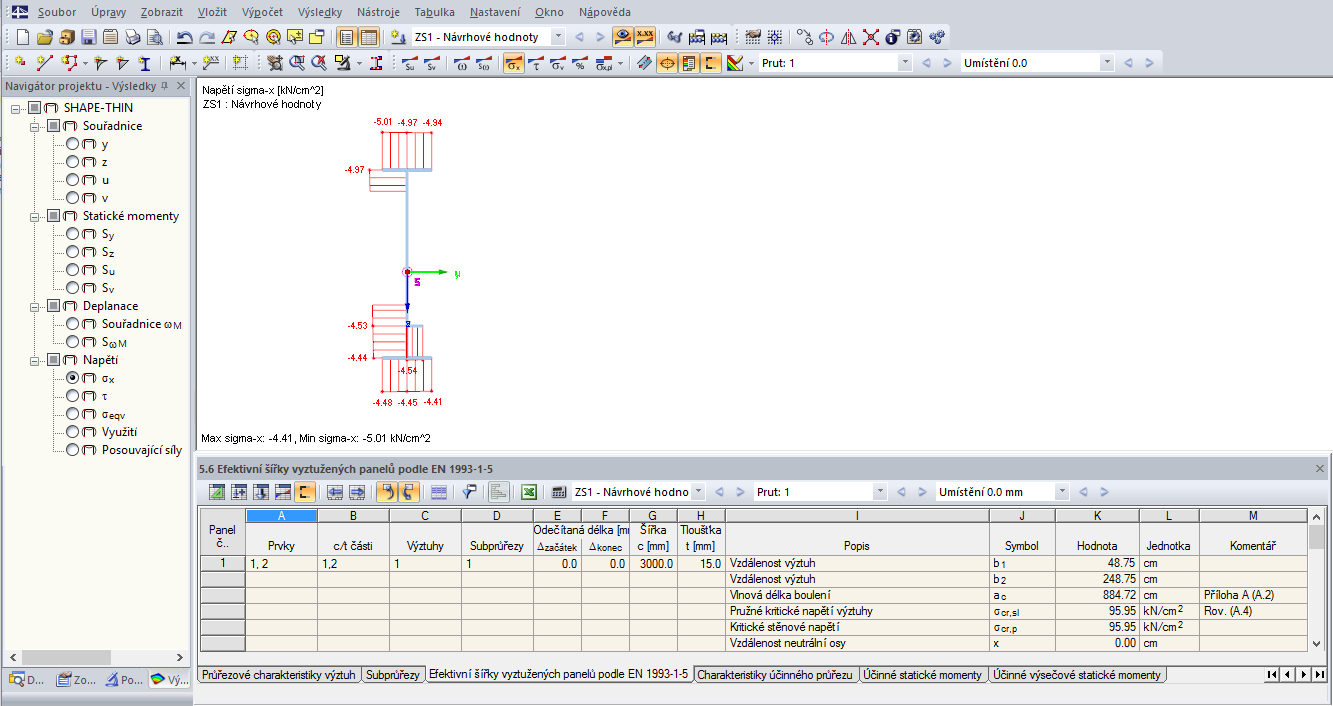1333x706 pixels.
Task: Select the sigma-x radio button under Napětí
Action: (73, 378)
